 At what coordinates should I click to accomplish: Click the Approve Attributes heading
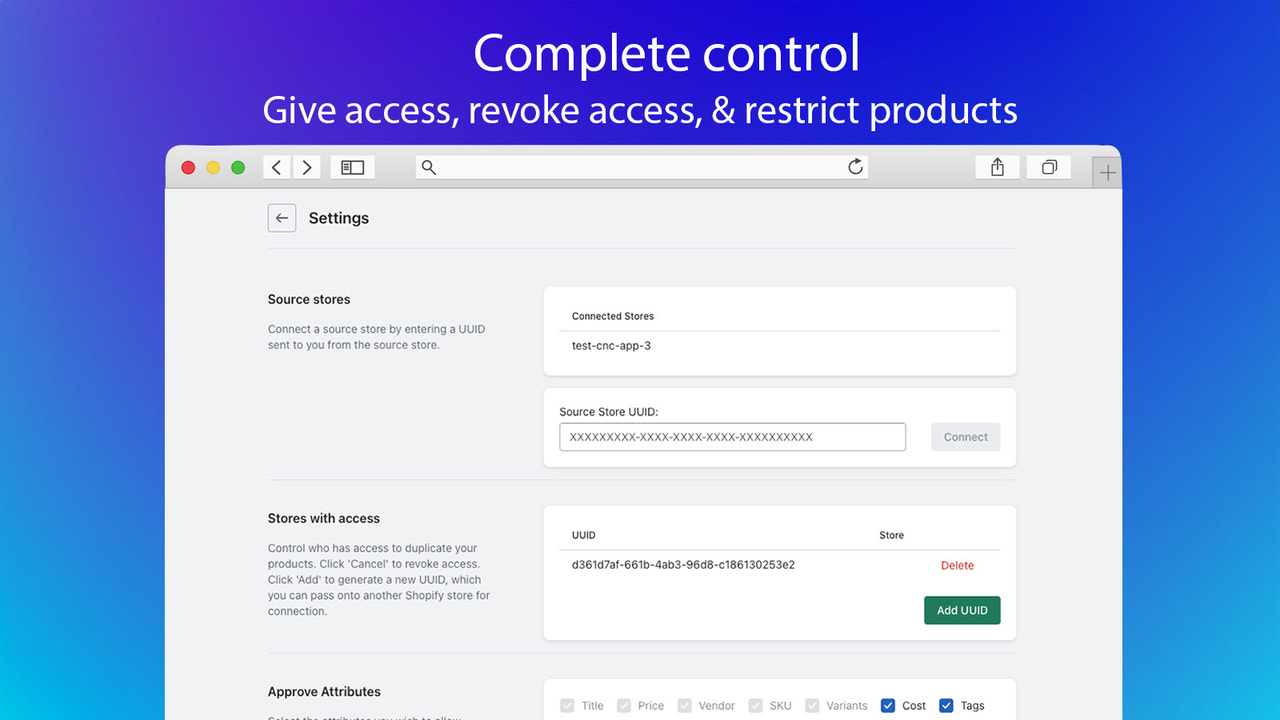click(x=324, y=691)
